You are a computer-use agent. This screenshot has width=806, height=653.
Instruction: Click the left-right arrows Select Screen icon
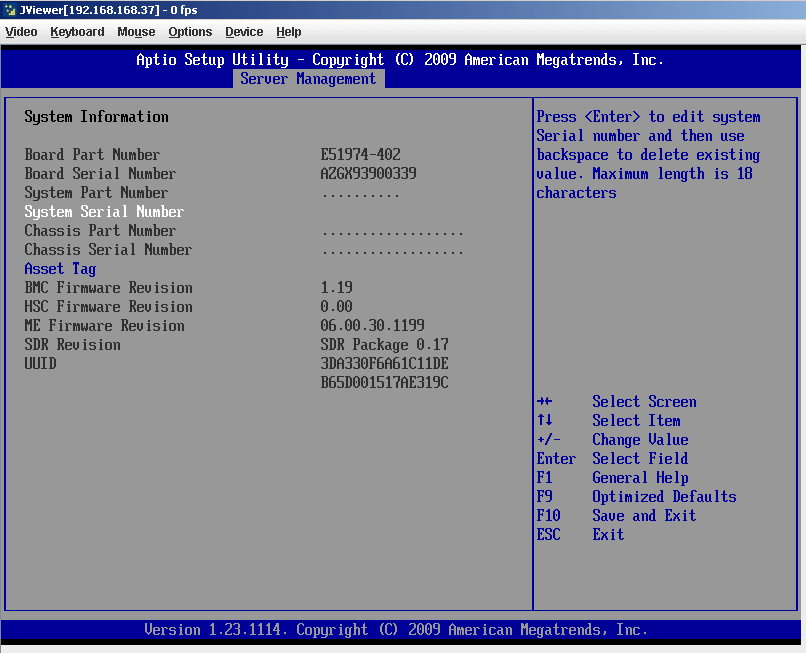(544, 402)
